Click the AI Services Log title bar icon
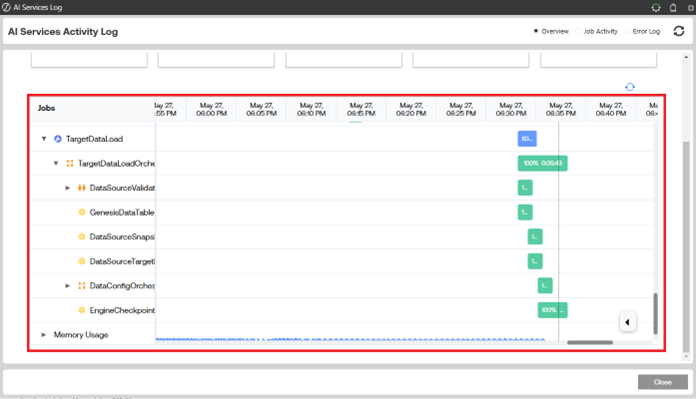The height and width of the screenshot is (399, 696). point(6,7)
